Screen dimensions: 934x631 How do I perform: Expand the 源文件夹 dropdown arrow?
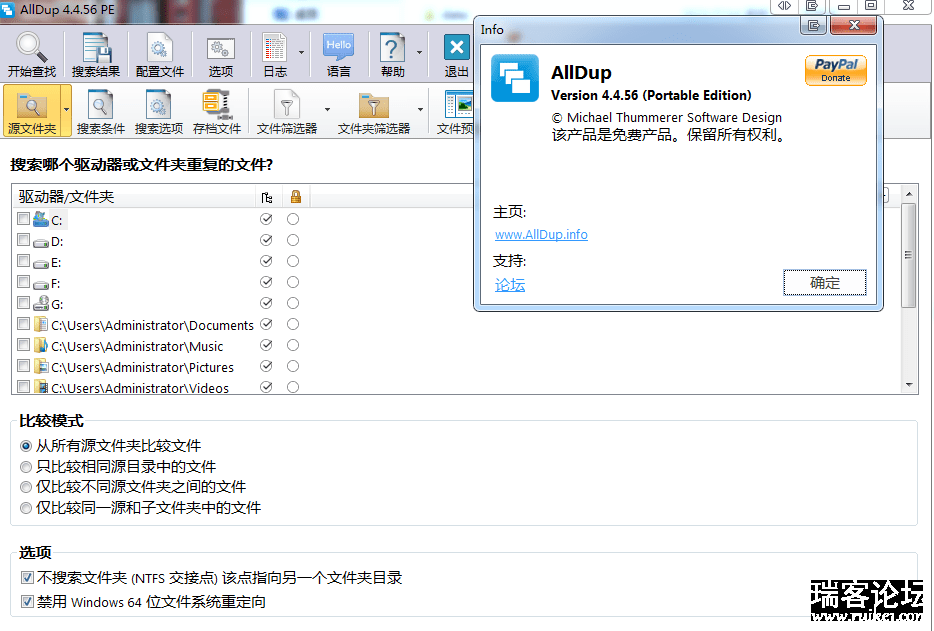(x=66, y=110)
